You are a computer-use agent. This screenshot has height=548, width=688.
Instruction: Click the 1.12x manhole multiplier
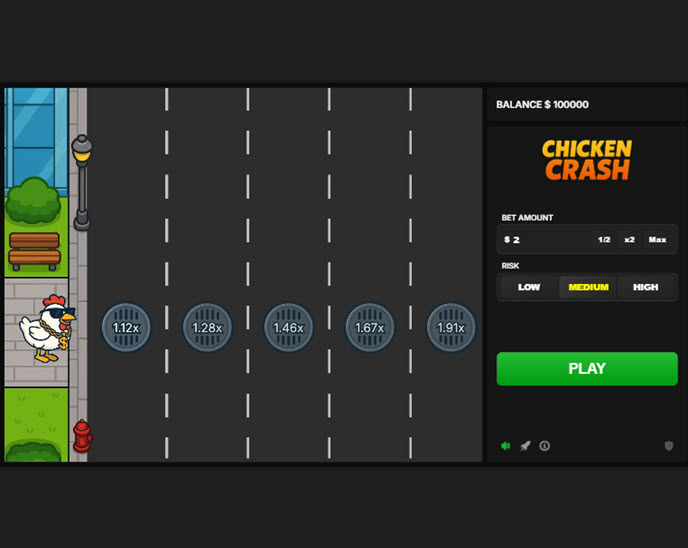[x=126, y=328]
